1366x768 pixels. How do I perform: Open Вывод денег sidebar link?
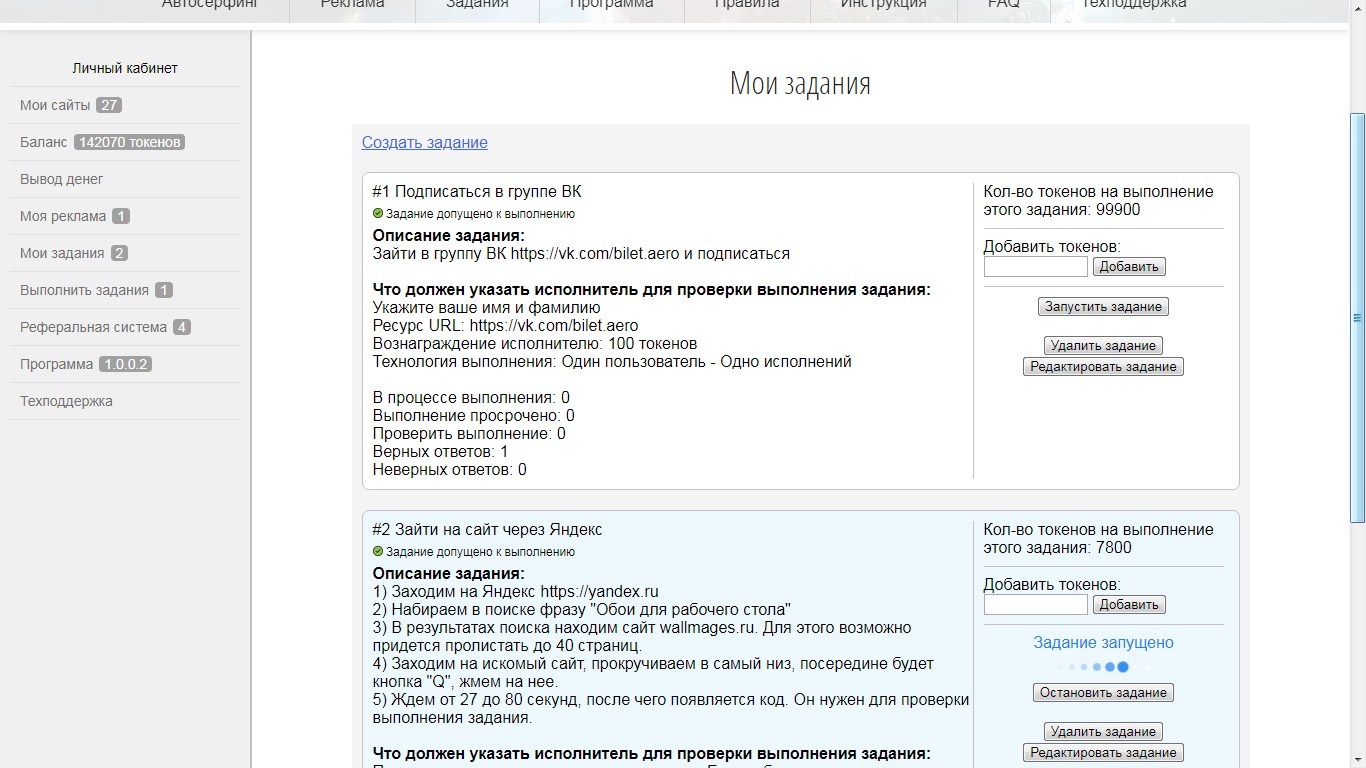tap(125, 179)
